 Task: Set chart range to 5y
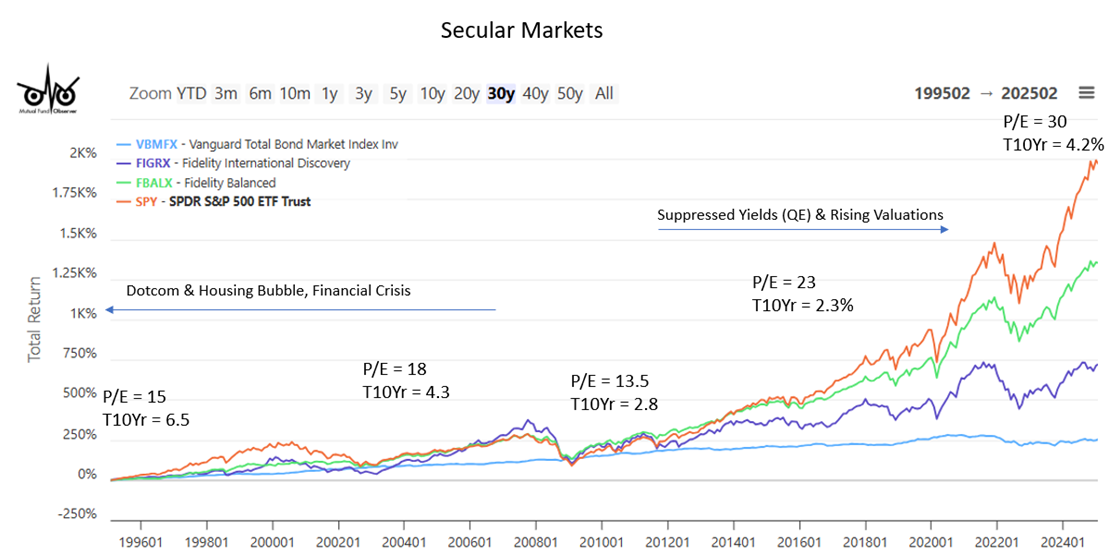click(x=398, y=94)
